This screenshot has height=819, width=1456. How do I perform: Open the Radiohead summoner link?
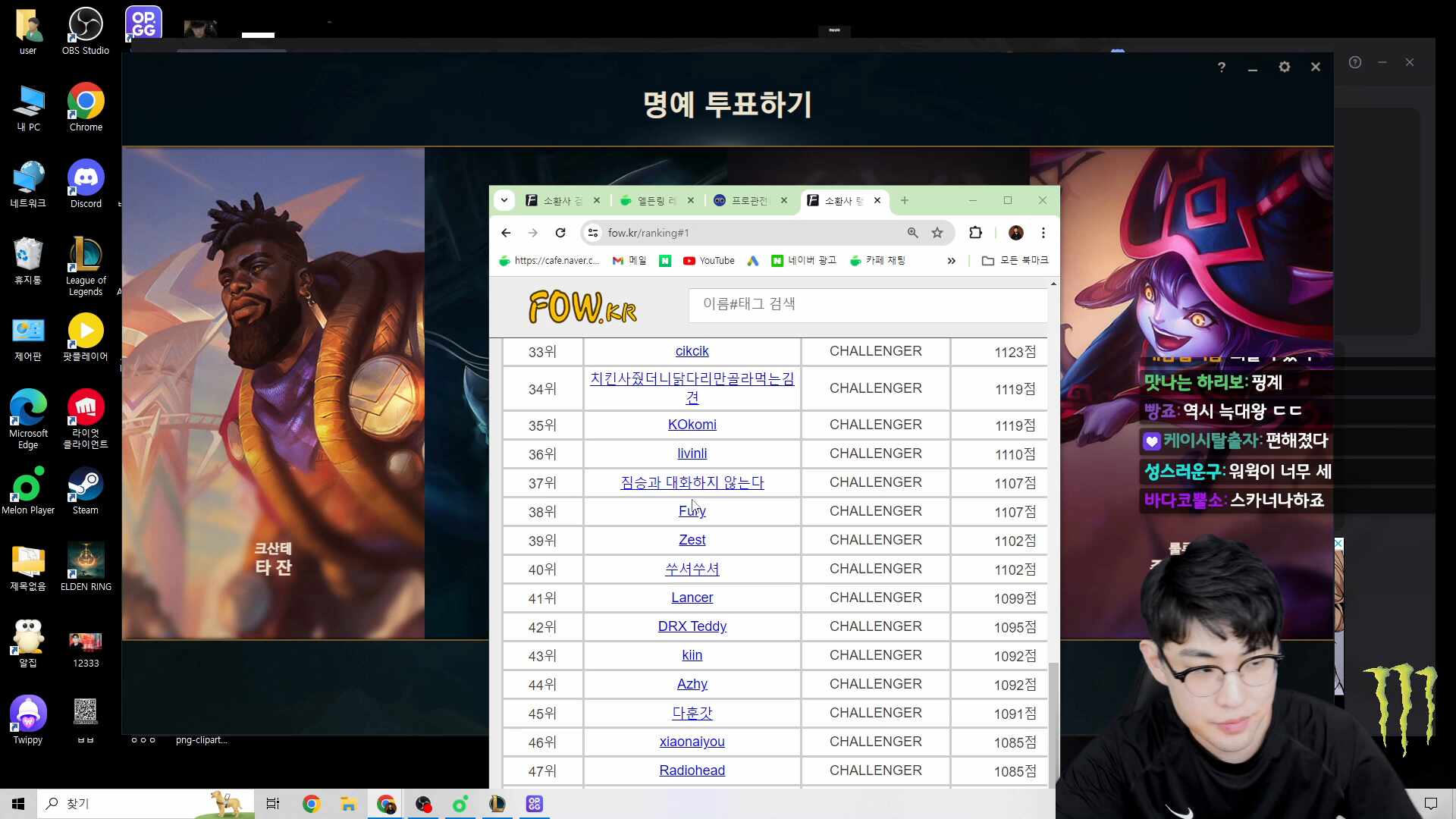point(692,770)
